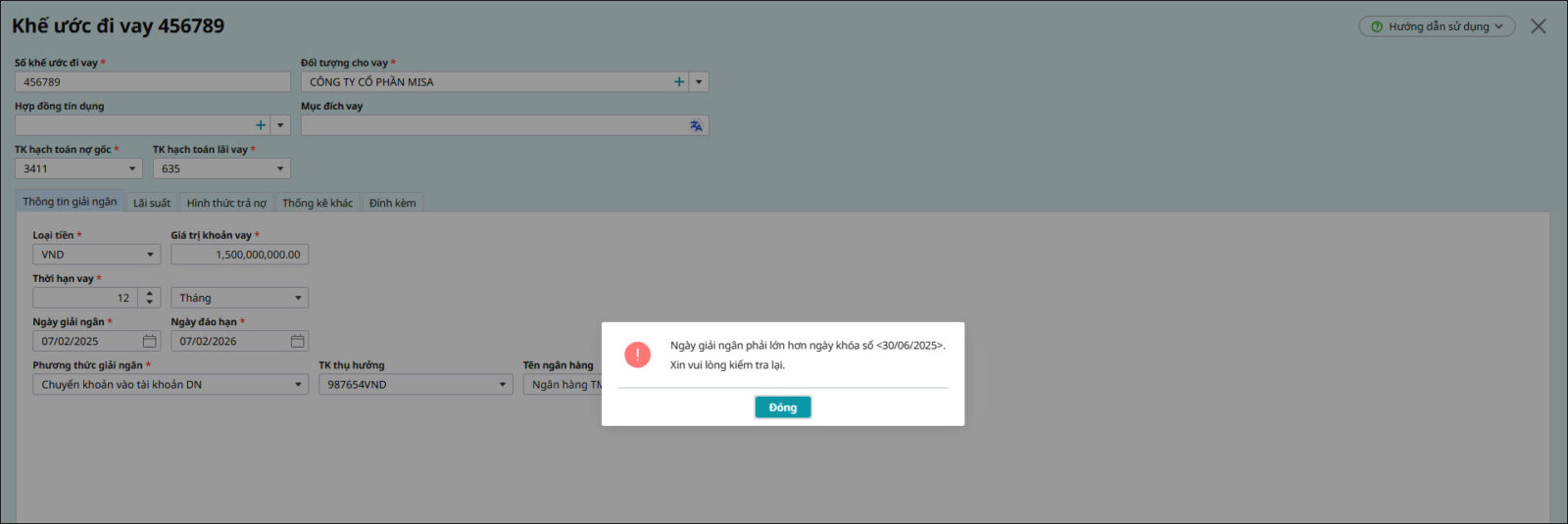Click translate icon in Mục đích vay

696,125
